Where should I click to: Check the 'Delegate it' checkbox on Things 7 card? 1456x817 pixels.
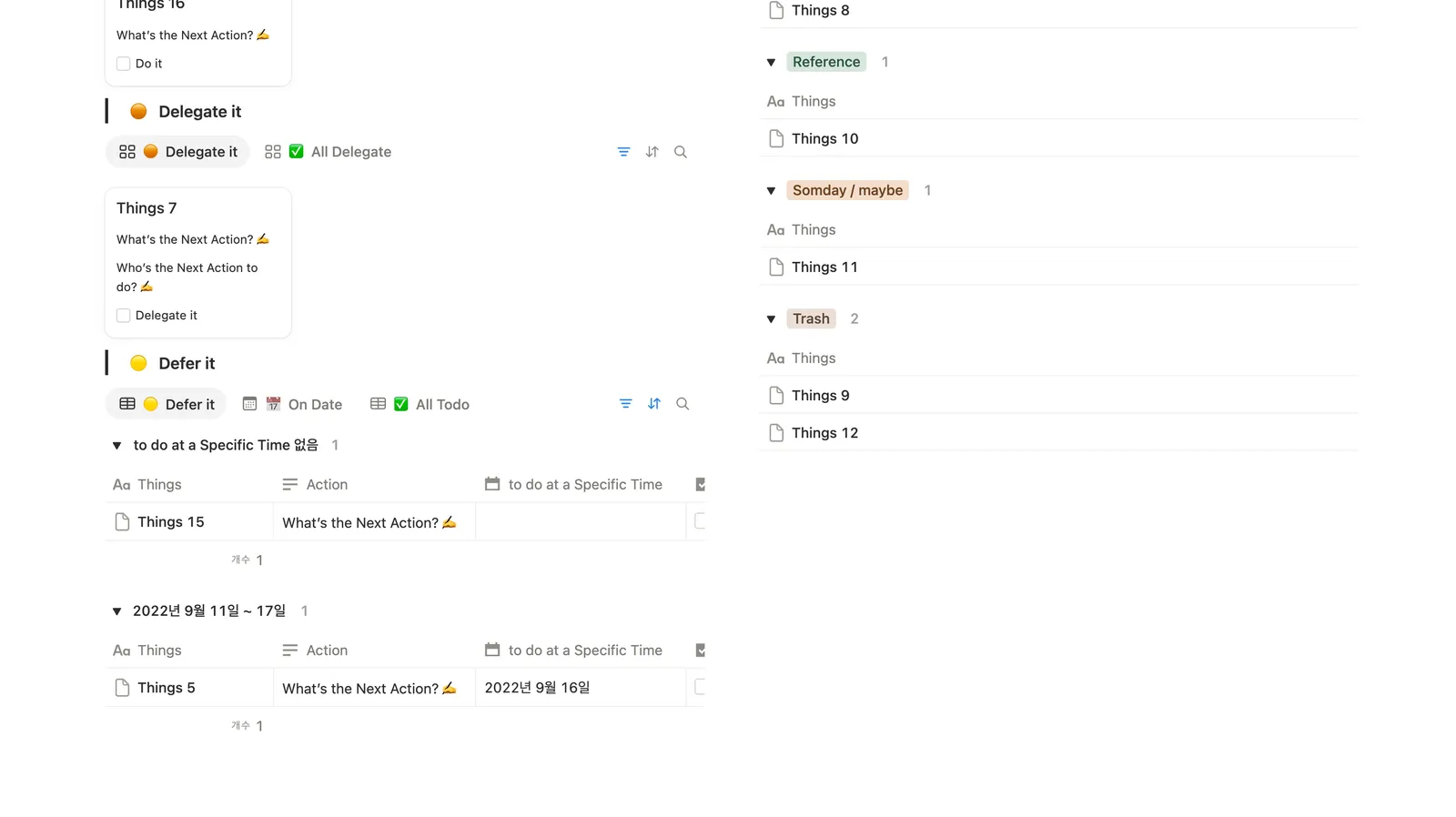pyautogui.click(x=124, y=316)
